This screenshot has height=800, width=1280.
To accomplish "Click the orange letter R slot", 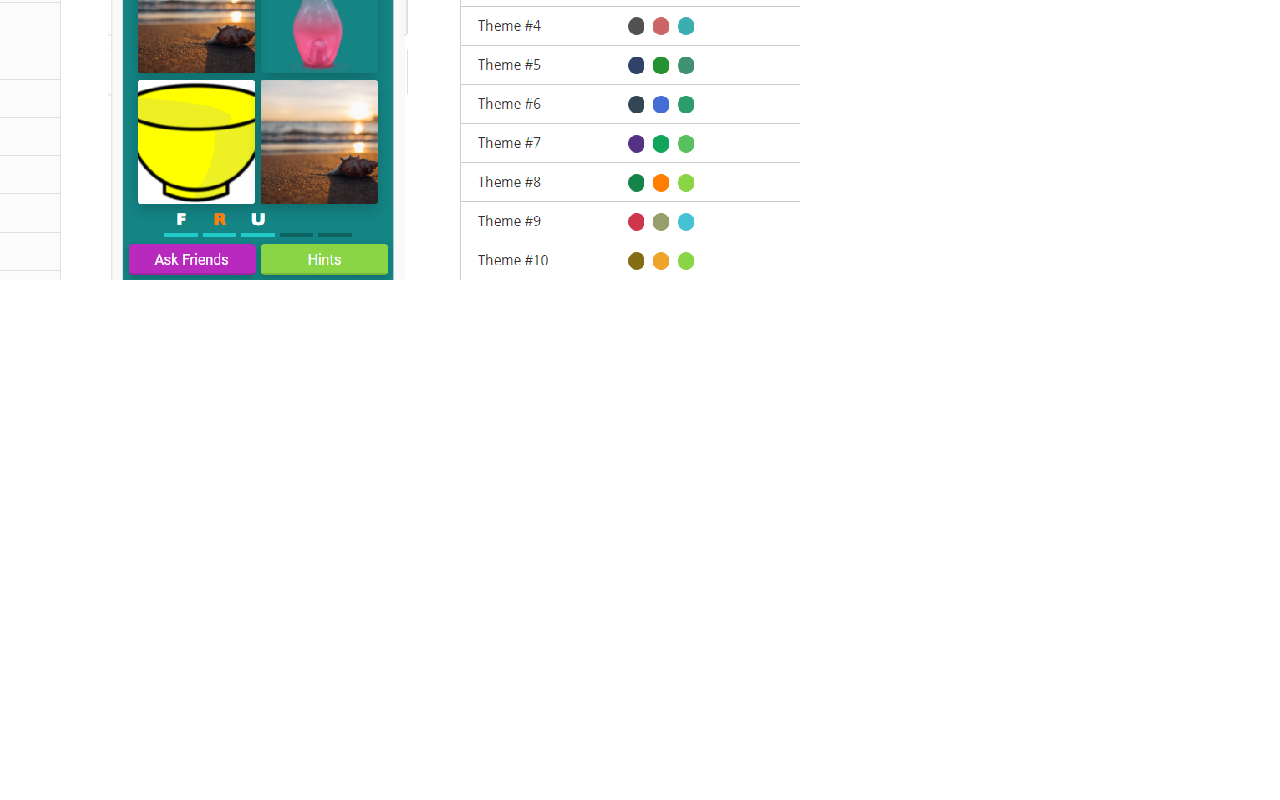I will pyautogui.click(x=220, y=222).
